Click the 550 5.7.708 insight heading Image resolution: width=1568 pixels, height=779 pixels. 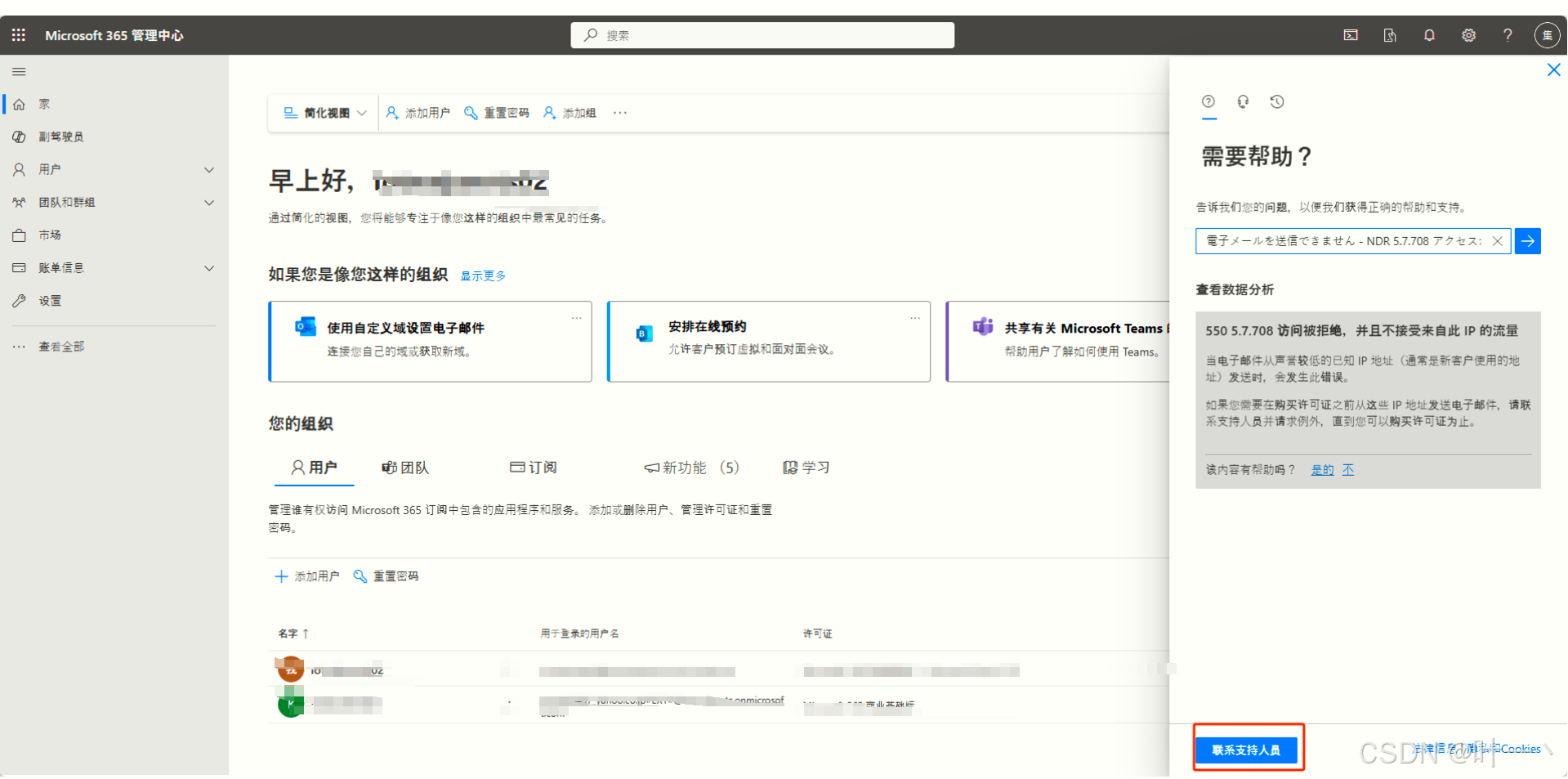tap(1361, 330)
